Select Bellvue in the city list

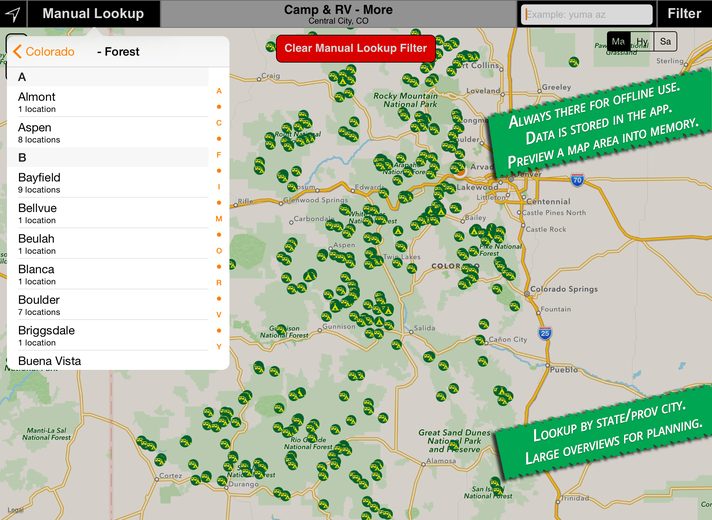[x=108, y=213]
